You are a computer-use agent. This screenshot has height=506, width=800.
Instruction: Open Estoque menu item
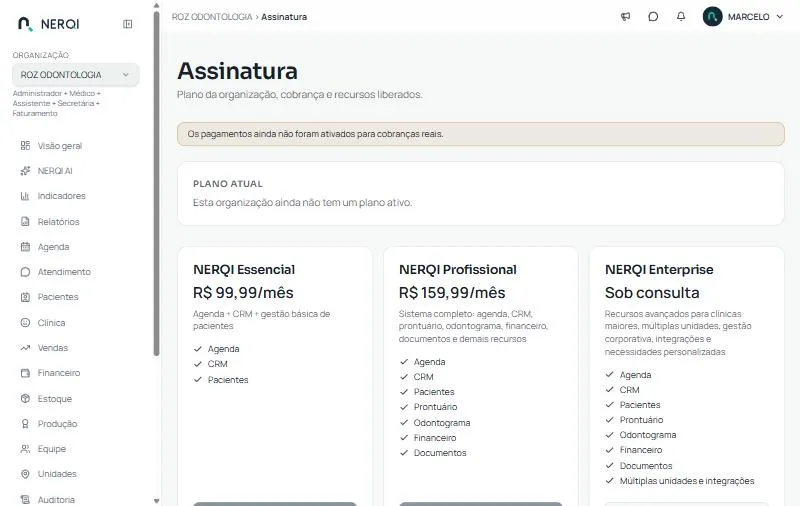[55, 398]
